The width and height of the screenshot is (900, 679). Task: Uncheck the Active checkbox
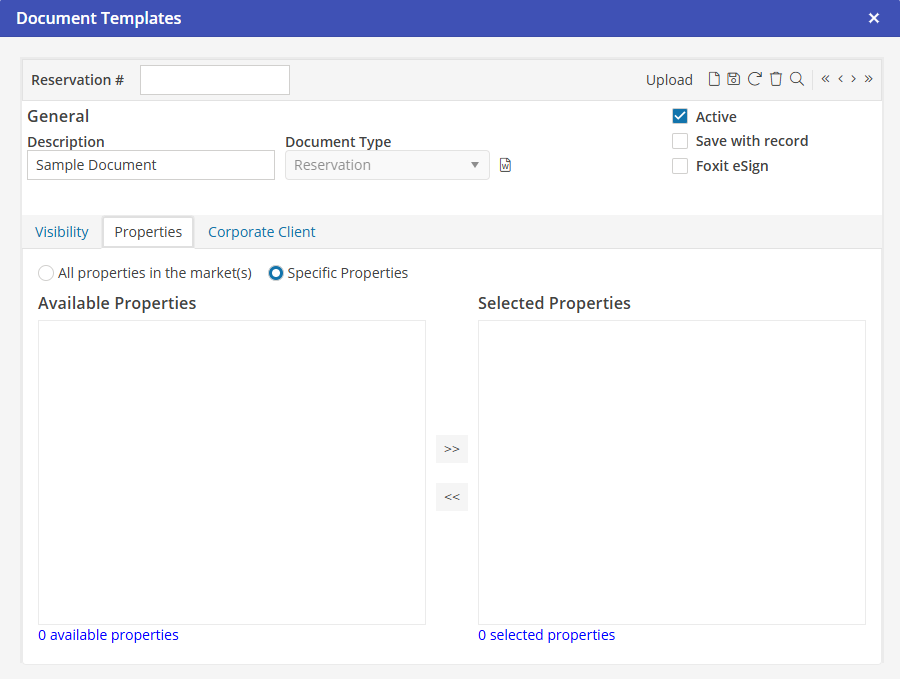[680, 116]
